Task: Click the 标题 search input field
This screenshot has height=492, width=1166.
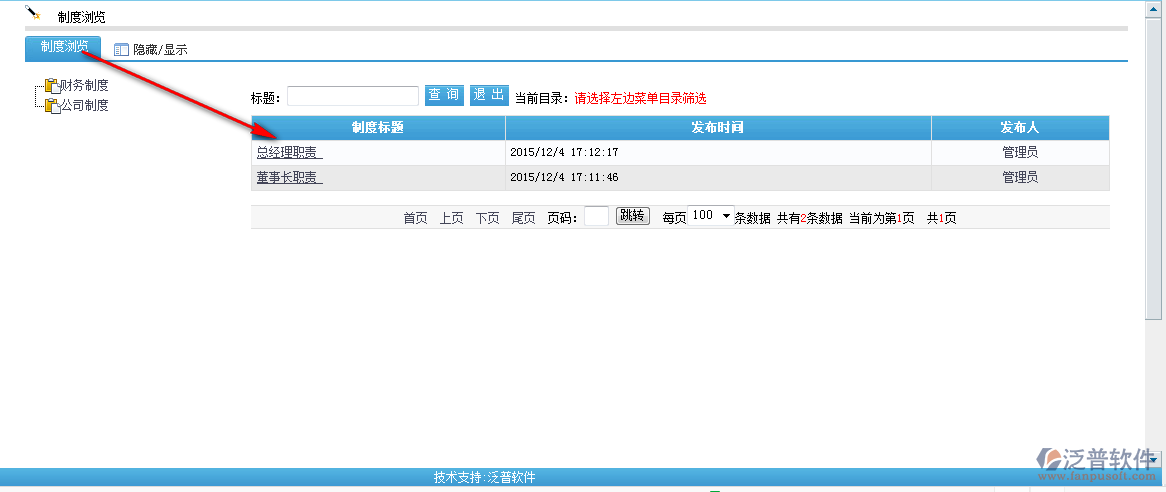Action: tap(352, 96)
